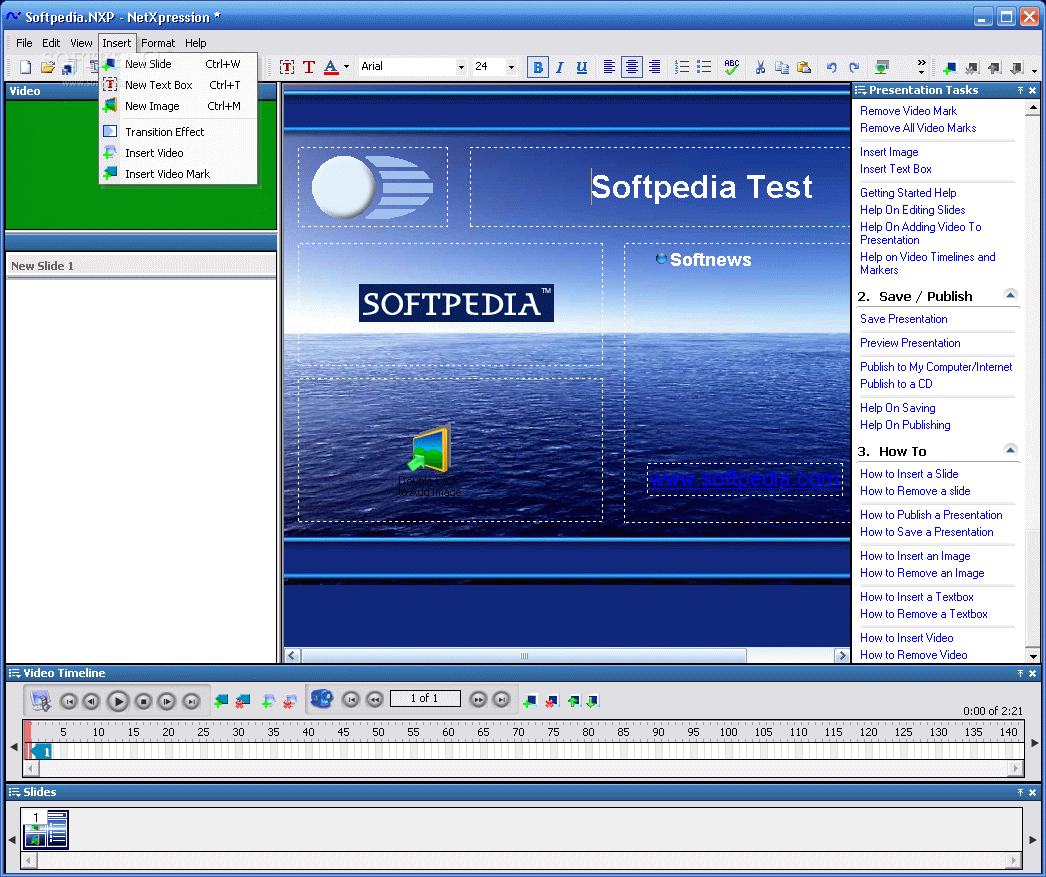Select slide 1 thumbnail in Slides panel
1046x877 pixels.
pyautogui.click(x=46, y=829)
